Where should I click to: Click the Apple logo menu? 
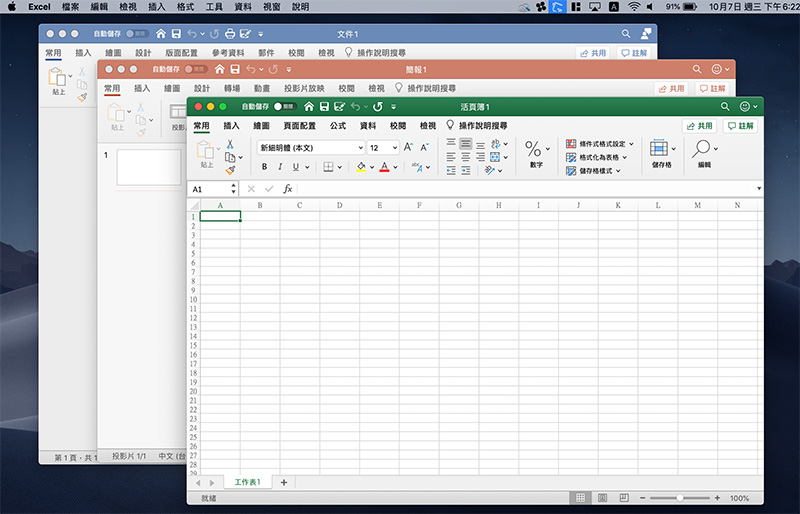11,7
